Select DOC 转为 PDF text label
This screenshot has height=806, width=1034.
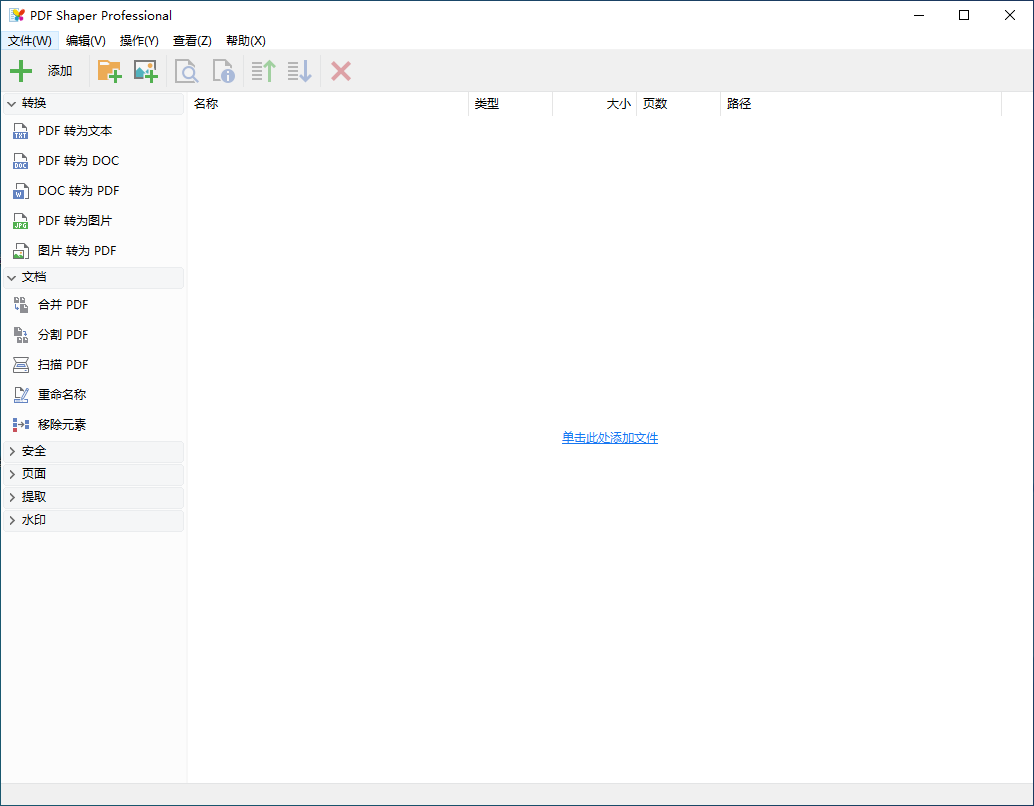(x=78, y=191)
